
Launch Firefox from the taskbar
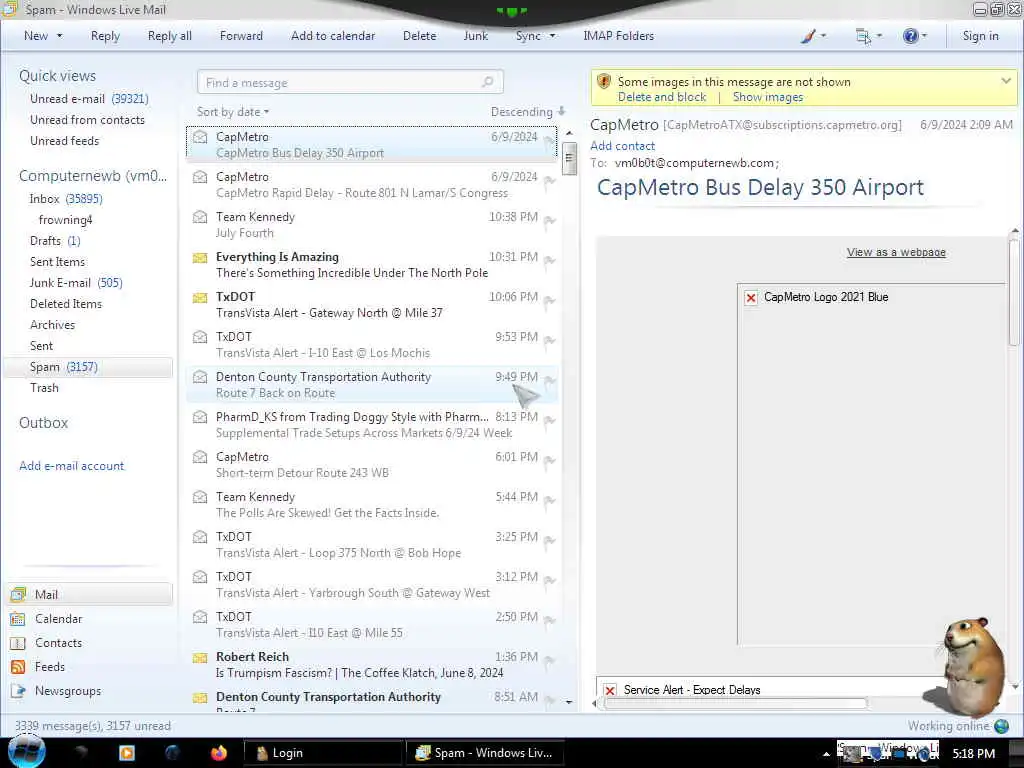(x=219, y=753)
